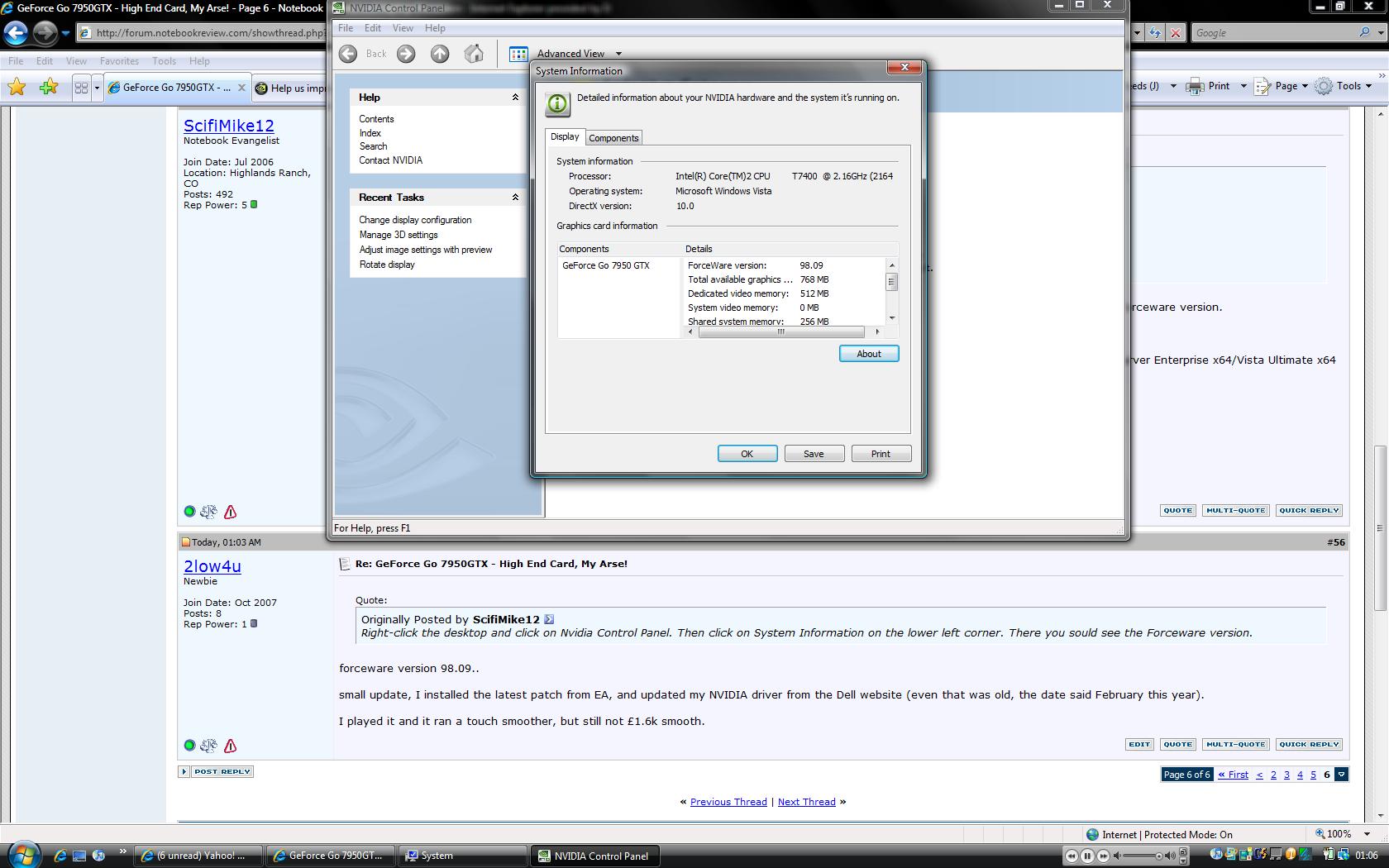Switch to the Components tab
This screenshot has height=868, width=1389.
point(613,138)
